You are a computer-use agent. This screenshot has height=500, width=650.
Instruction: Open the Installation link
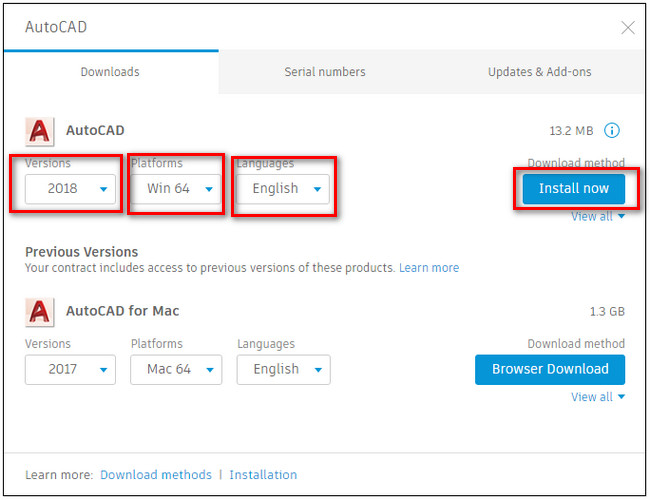263,475
